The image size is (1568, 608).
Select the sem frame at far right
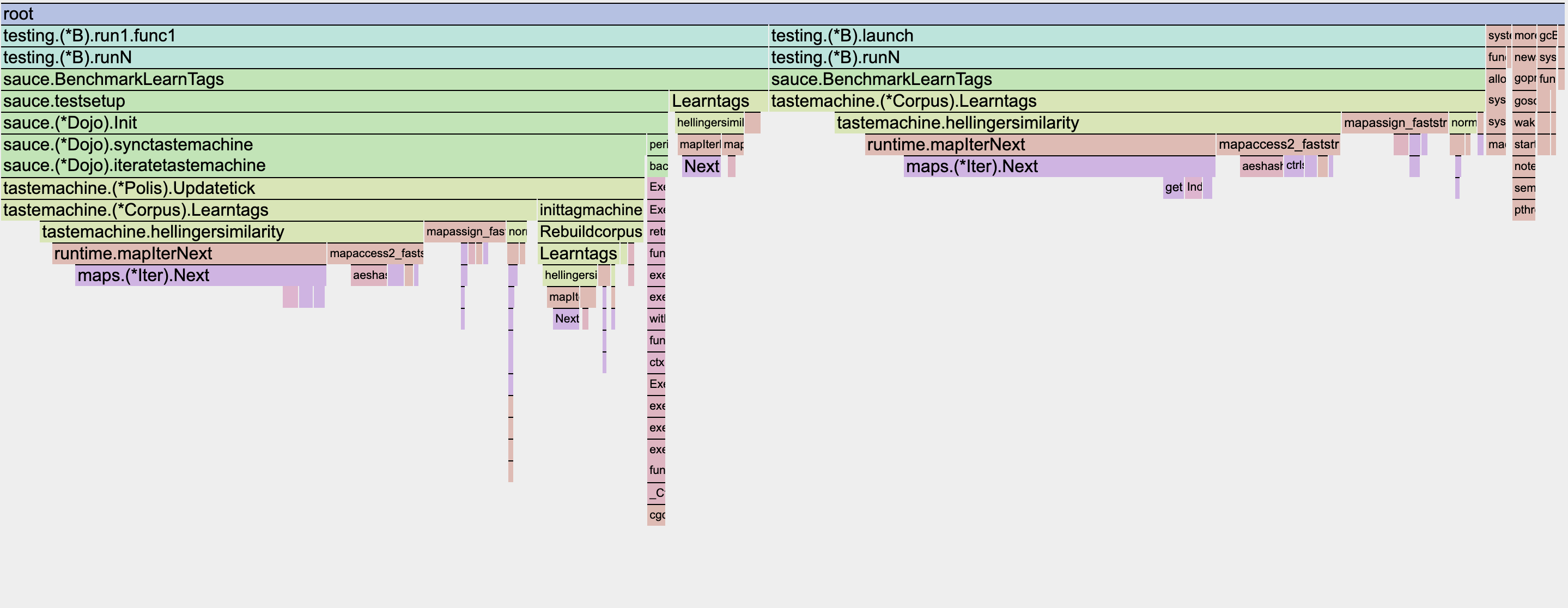(x=1523, y=188)
